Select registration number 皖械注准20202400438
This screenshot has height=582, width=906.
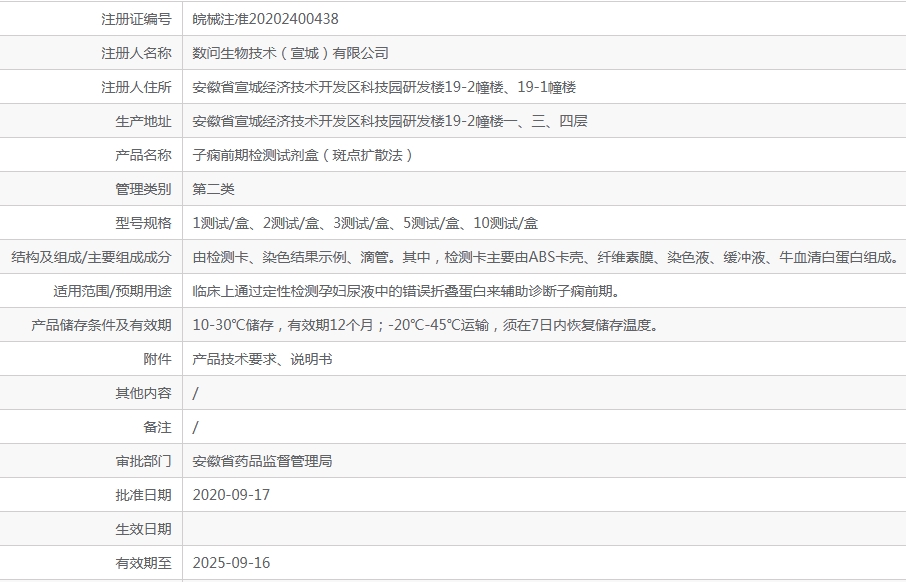pos(265,19)
